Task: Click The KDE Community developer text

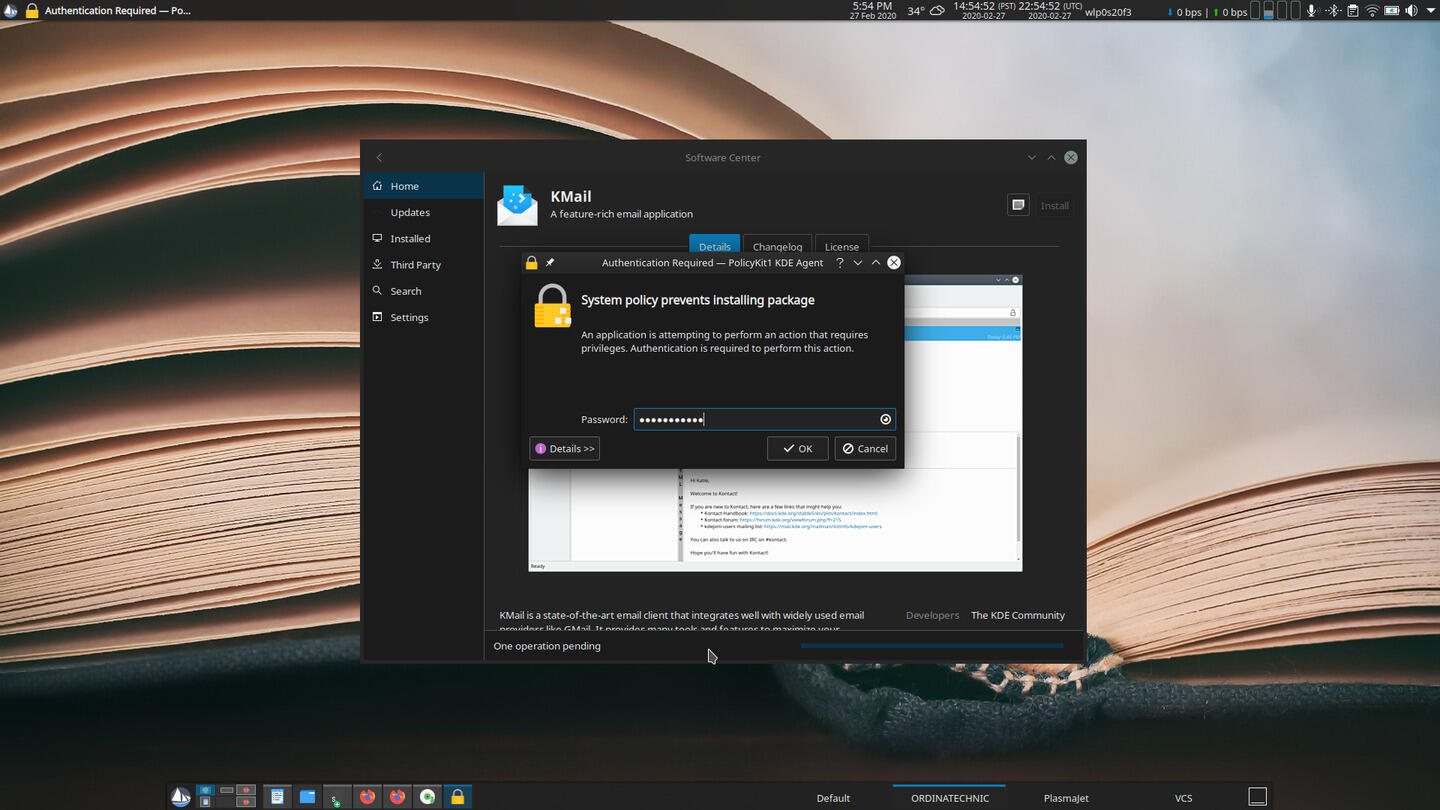Action: (1017, 615)
